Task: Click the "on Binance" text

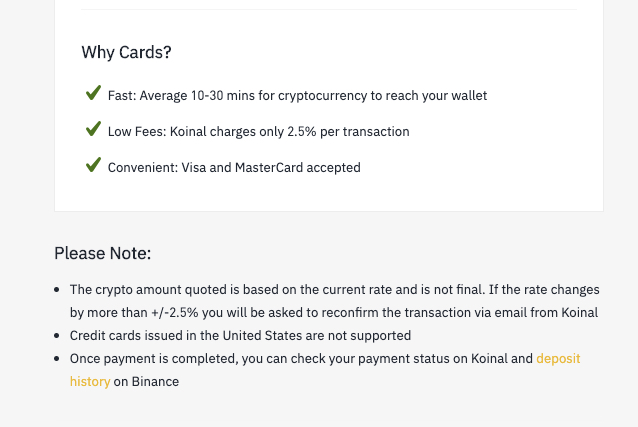Action: click(146, 381)
